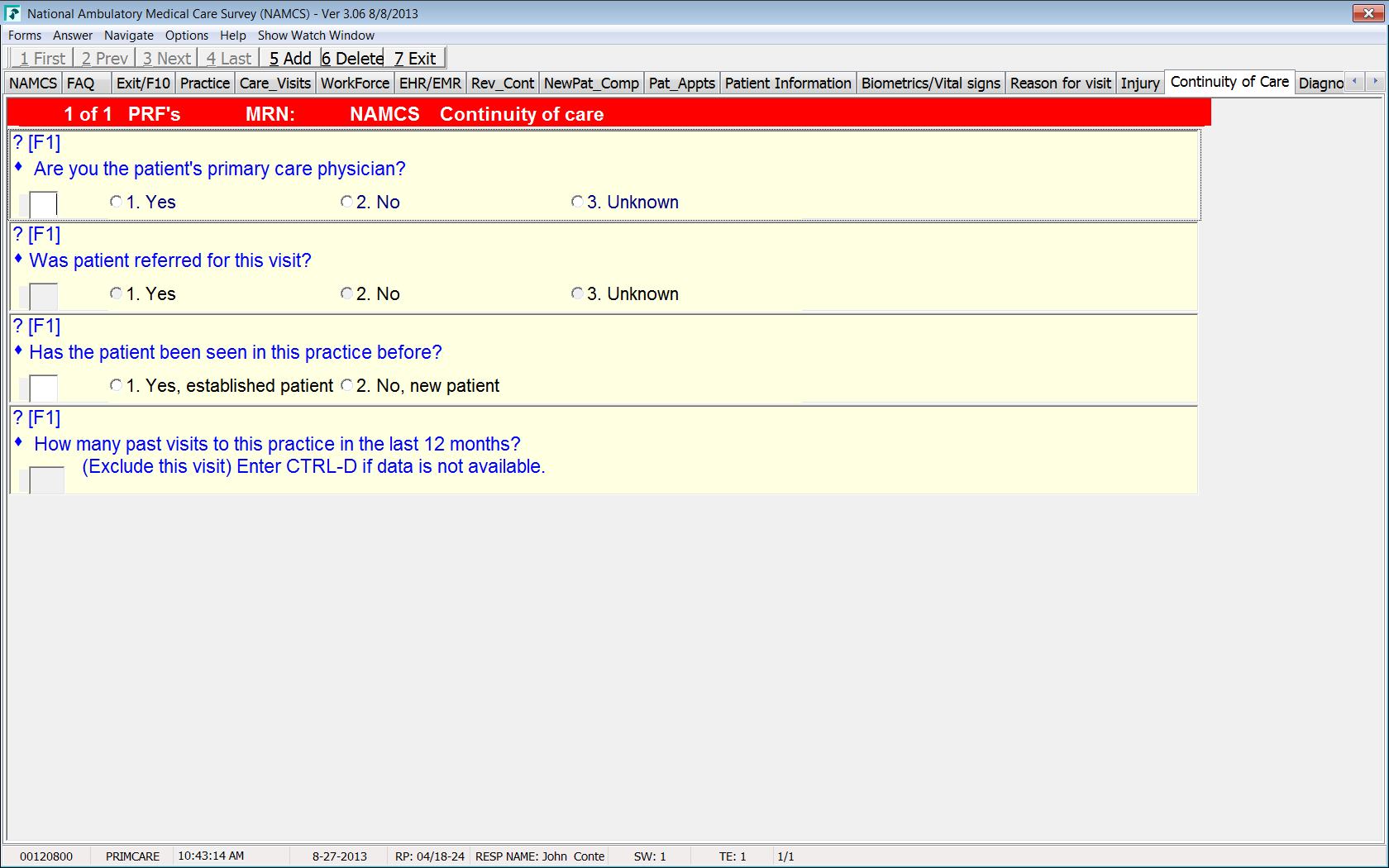Screen dimensions: 1389x868
Task: Click F1 help for primary care physician question
Action: coord(37,143)
